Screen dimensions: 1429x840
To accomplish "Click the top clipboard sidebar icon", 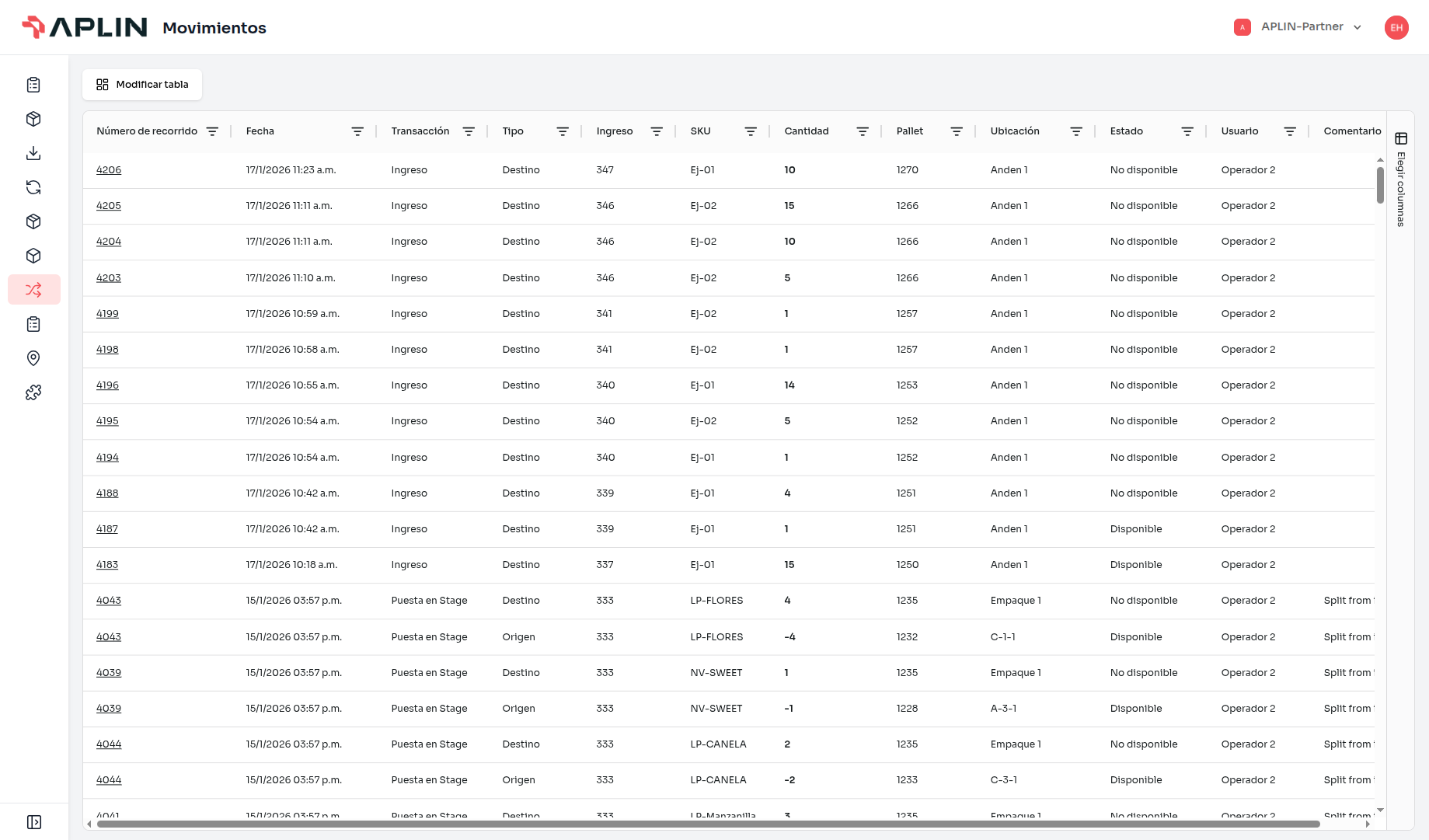I will tap(33, 85).
